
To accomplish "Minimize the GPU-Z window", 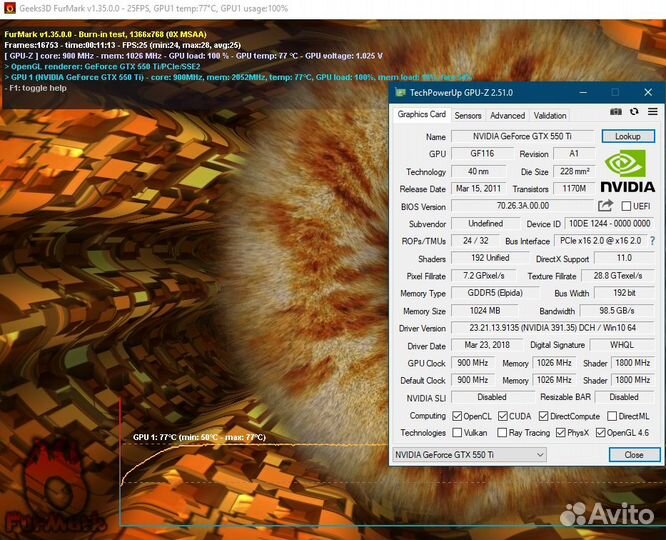I will [x=583, y=92].
